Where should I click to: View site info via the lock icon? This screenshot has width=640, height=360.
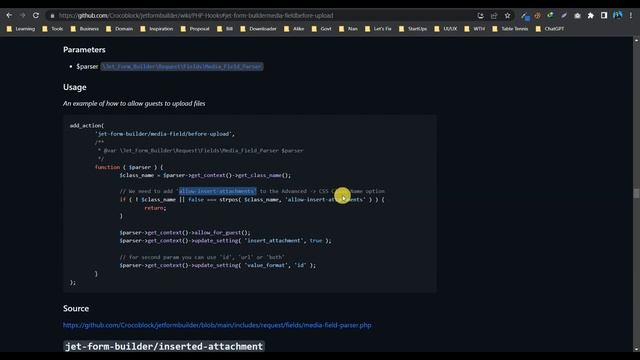[x=52, y=16]
